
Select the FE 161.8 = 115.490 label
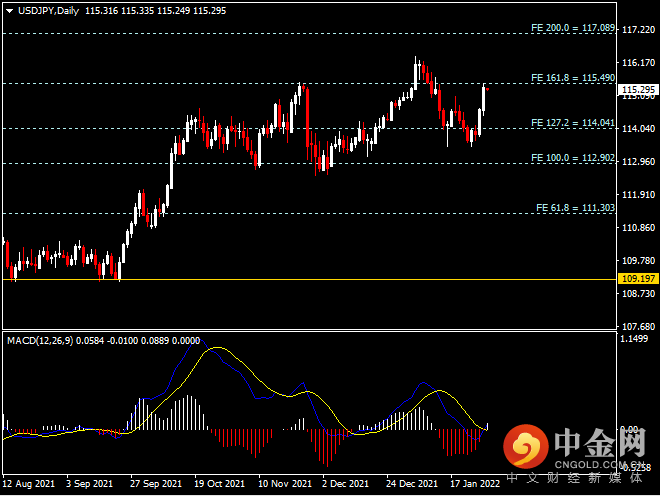pyautogui.click(x=573, y=78)
